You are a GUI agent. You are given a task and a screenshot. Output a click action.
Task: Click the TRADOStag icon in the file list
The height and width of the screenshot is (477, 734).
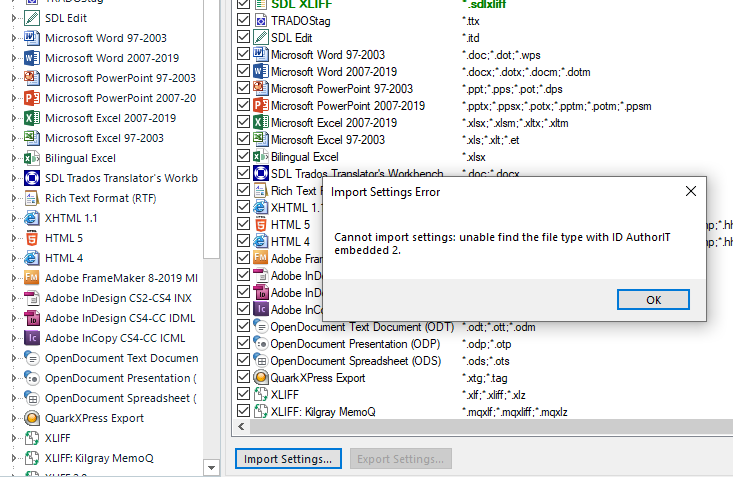point(261,21)
